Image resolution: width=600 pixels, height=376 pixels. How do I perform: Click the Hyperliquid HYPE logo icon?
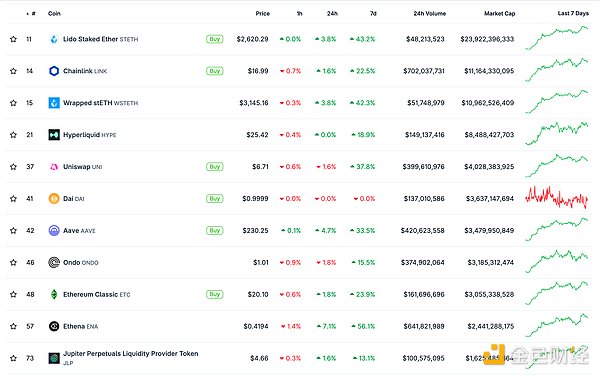tap(54, 135)
